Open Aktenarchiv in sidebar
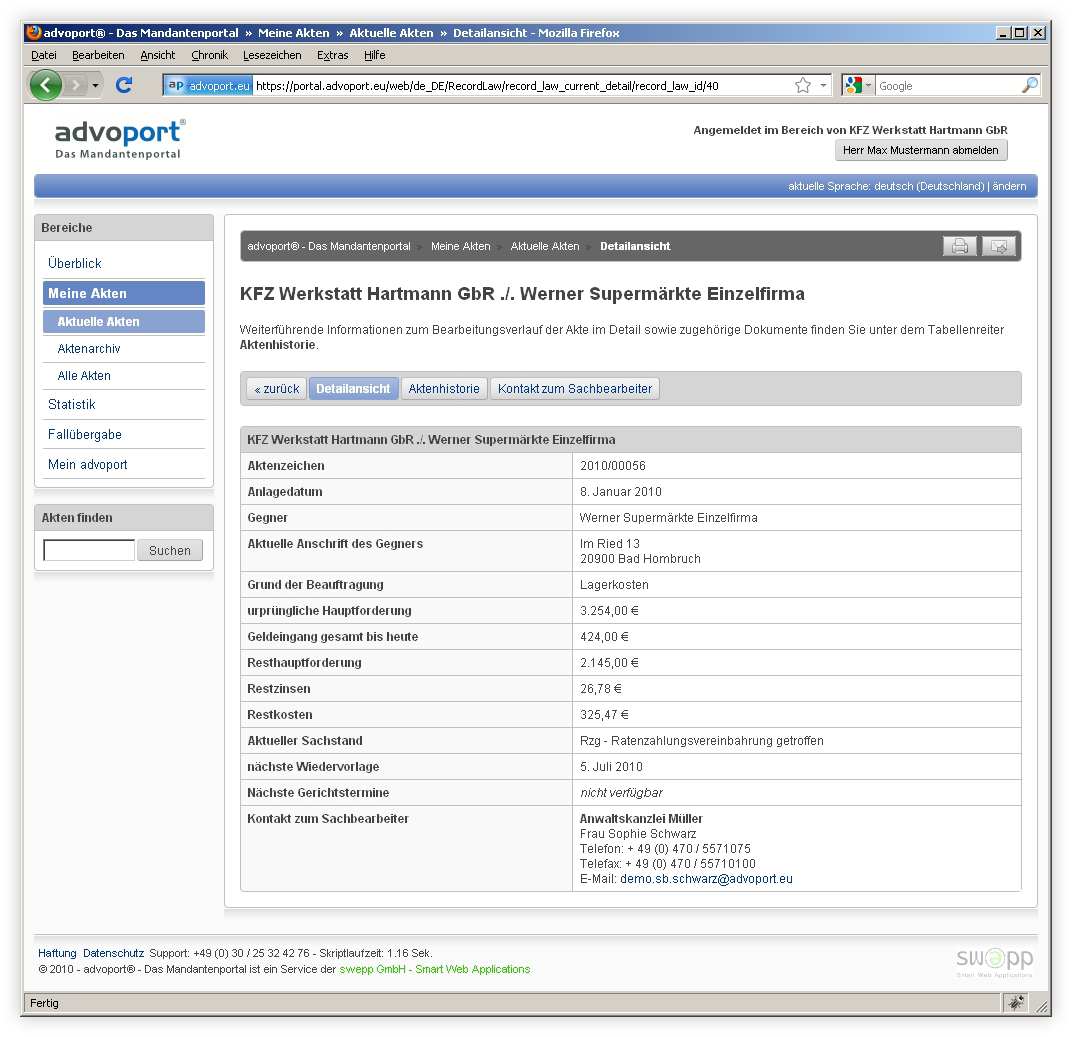Viewport: 1072px width, 1037px height. pyautogui.click(x=89, y=349)
